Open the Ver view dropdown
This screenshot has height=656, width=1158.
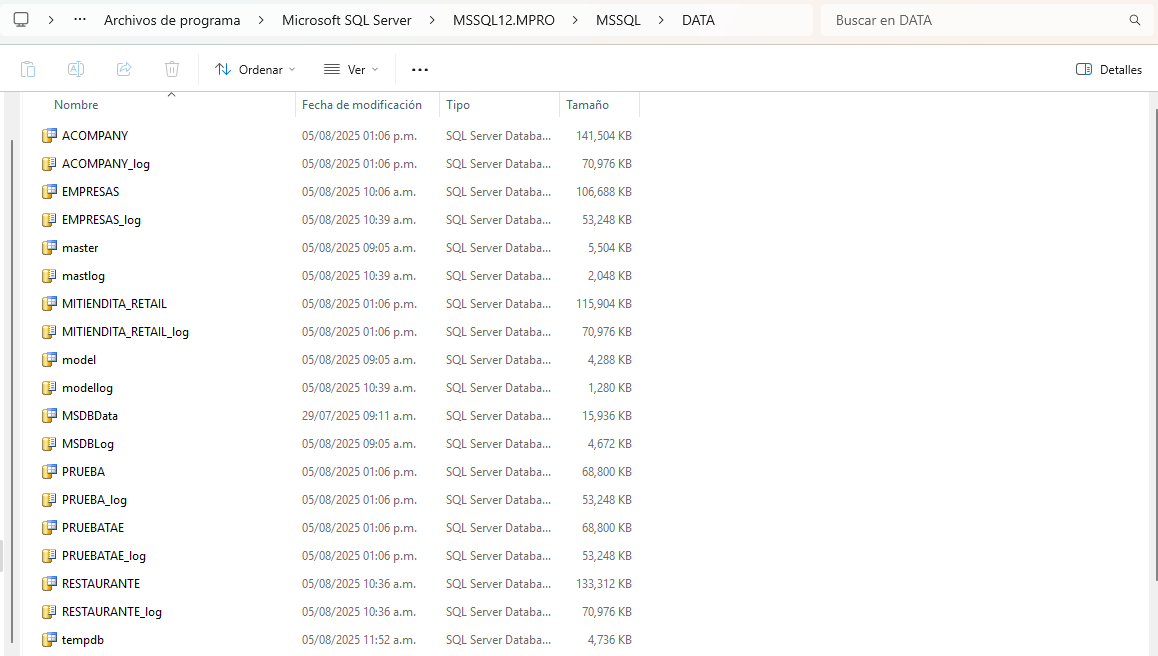351,69
